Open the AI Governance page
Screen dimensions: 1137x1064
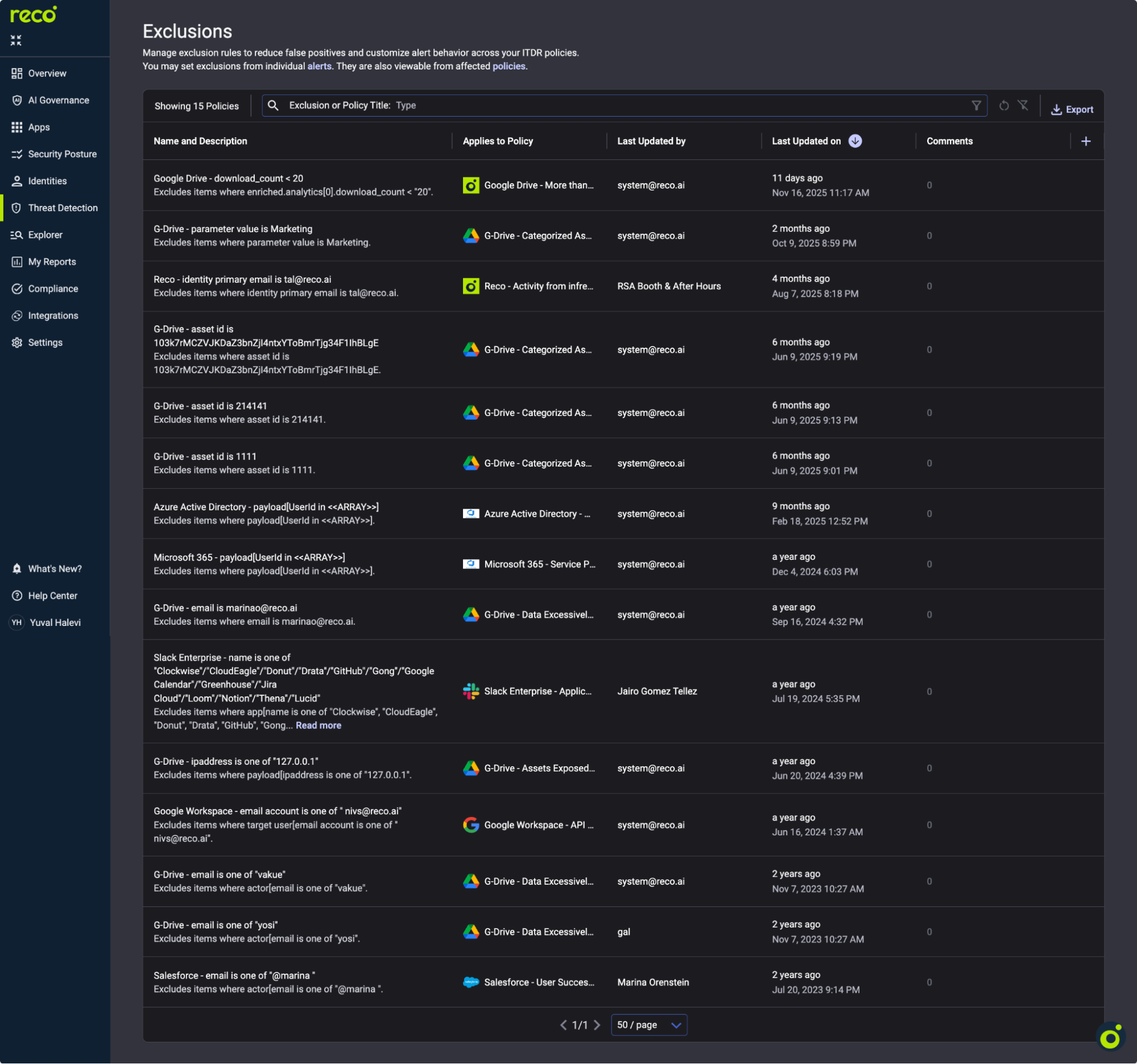pyautogui.click(x=59, y=100)
